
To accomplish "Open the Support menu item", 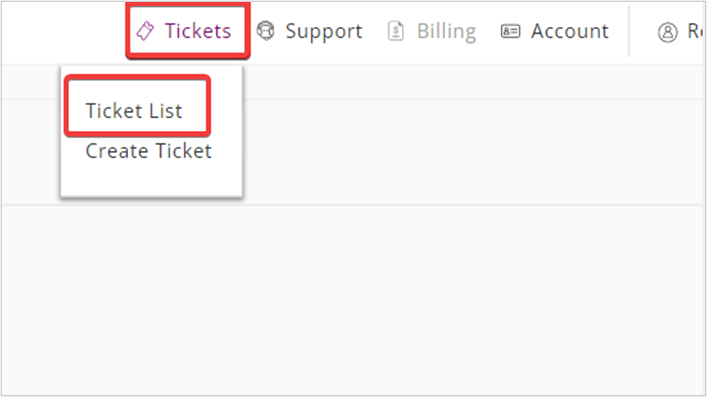I will pos(309,31).
